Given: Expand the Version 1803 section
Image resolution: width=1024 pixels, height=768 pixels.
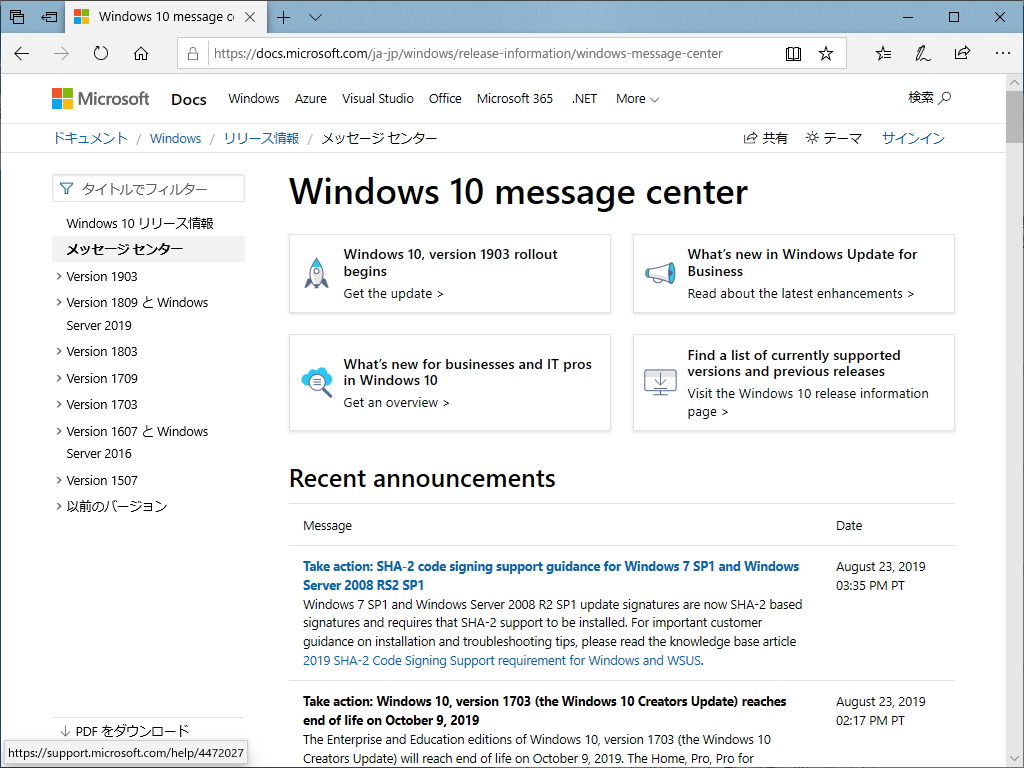Looking at the screenshot, I should tap(100, 351).
